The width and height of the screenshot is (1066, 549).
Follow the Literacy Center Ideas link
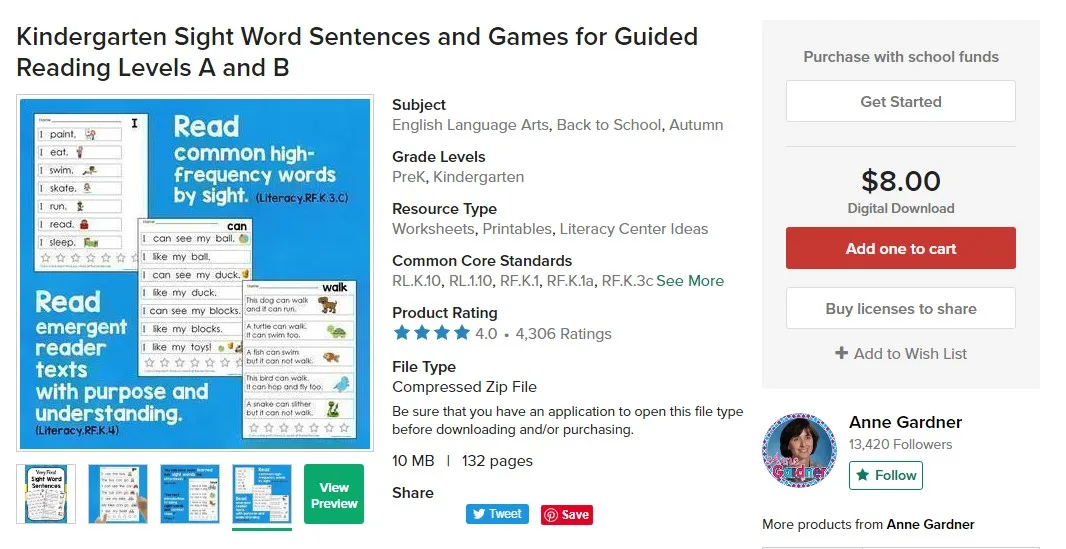click(x=634, y=229)
